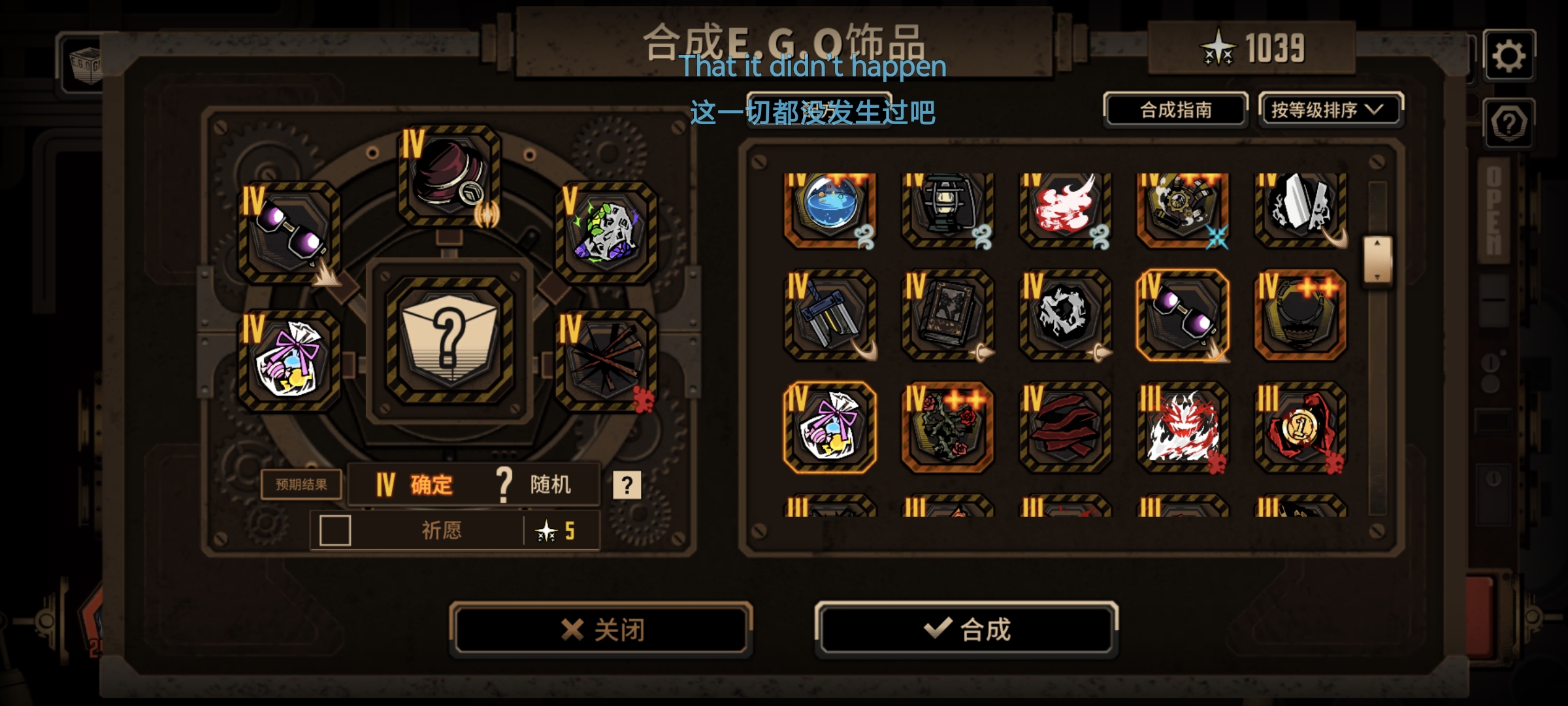Click the mystery box result in center
This screenshot has width=1568, height=706.
point(449,340)
